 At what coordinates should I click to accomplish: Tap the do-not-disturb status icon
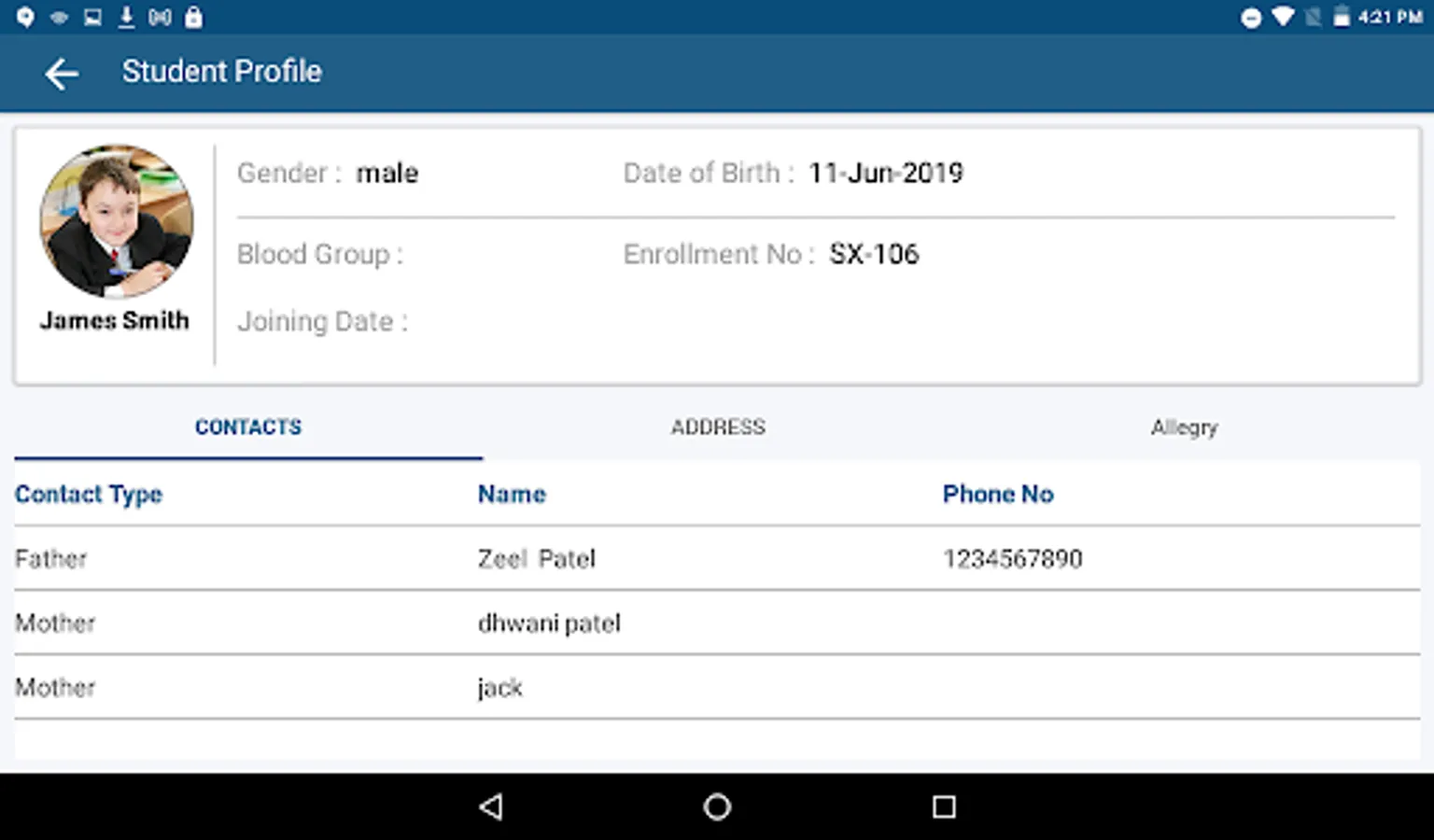pyautogui.click(x=1251, y=18)
